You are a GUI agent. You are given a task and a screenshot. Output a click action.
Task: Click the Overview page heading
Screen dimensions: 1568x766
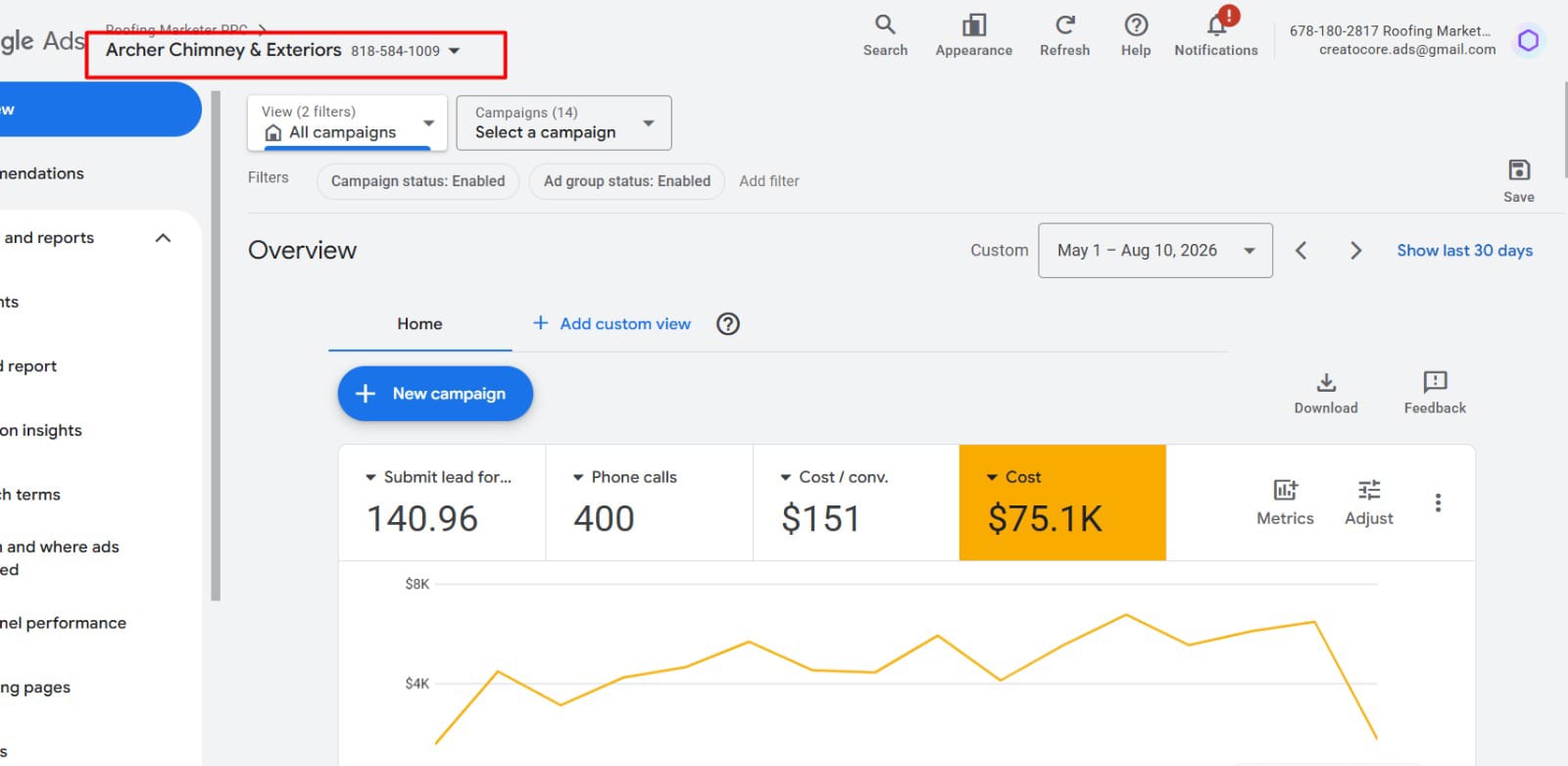(x=302, y=251)
